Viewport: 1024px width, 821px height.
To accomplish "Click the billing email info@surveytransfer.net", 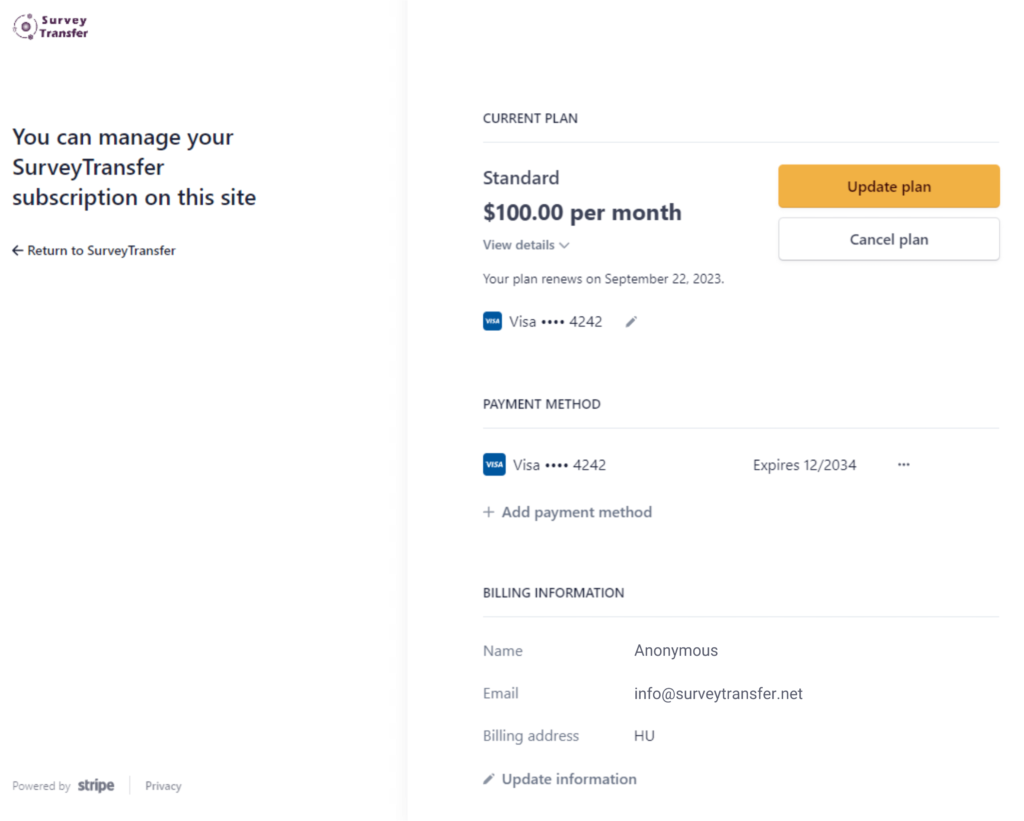I will coord(718,694).
